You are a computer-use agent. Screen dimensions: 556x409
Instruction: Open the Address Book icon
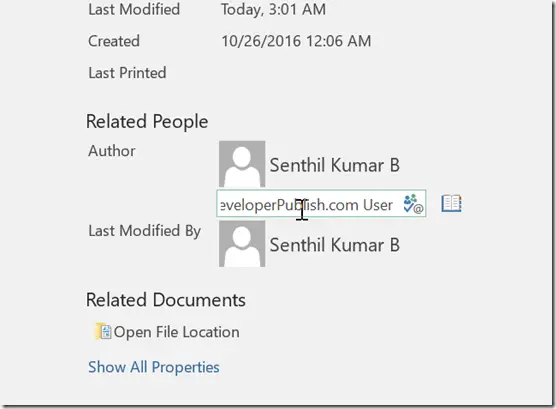(x=451, y=204)
